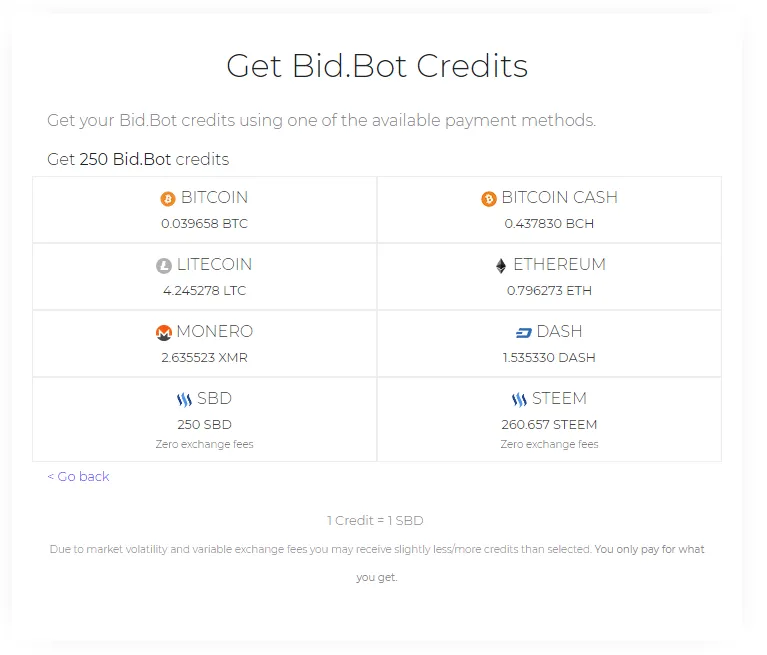
Task: Go back to the previous page
Action: [x=78, y=476]
